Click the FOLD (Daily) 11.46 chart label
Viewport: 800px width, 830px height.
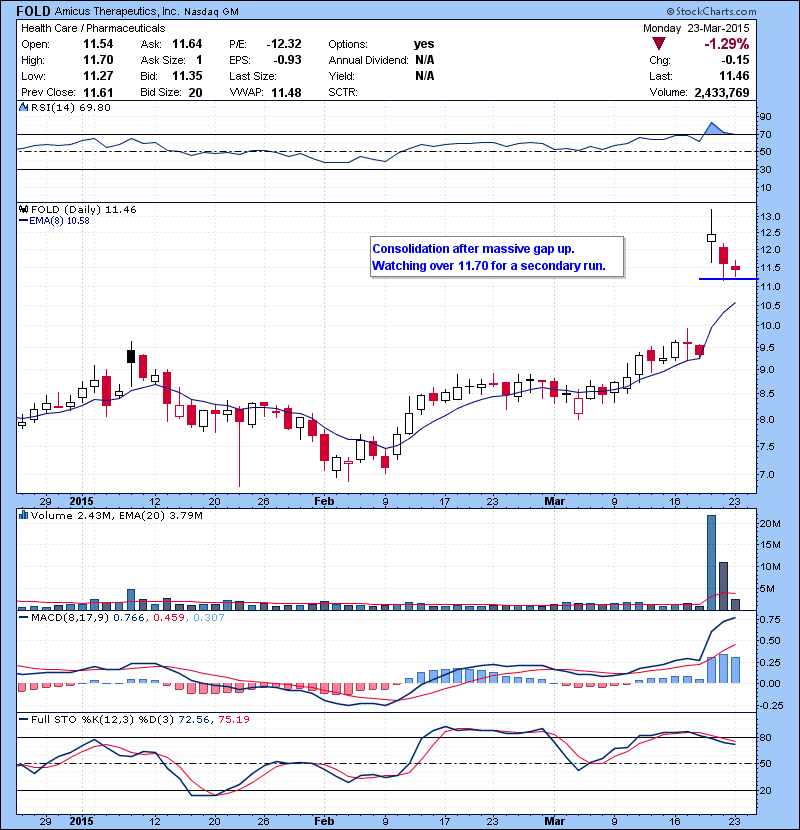[x=84, y=210]
